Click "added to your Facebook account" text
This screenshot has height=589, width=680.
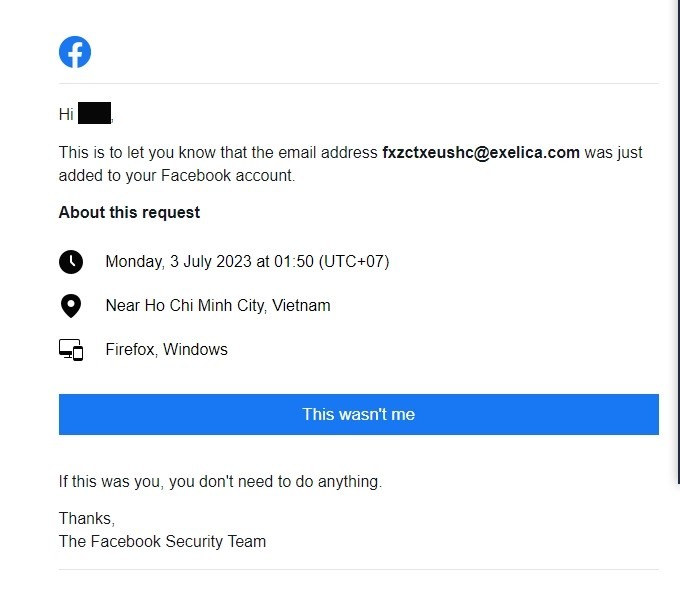pos(177,176)
